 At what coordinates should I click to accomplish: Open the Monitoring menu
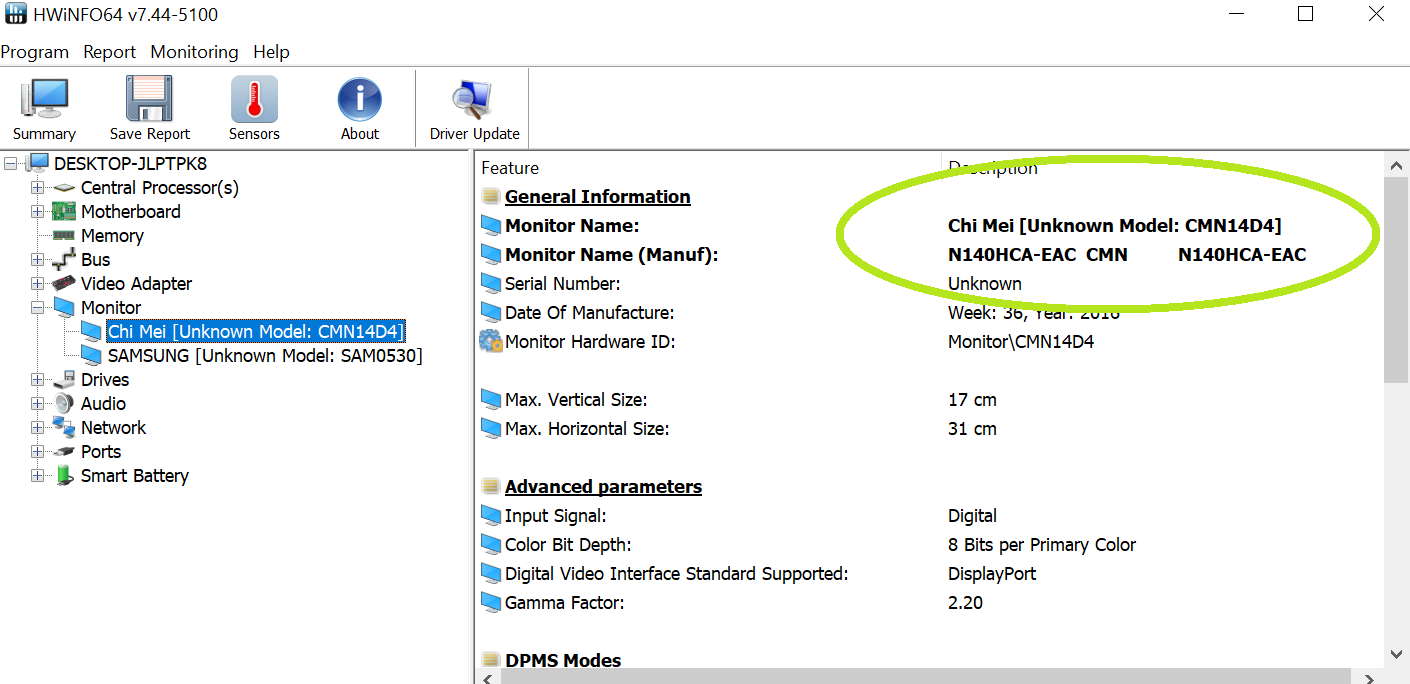(194, 52)
